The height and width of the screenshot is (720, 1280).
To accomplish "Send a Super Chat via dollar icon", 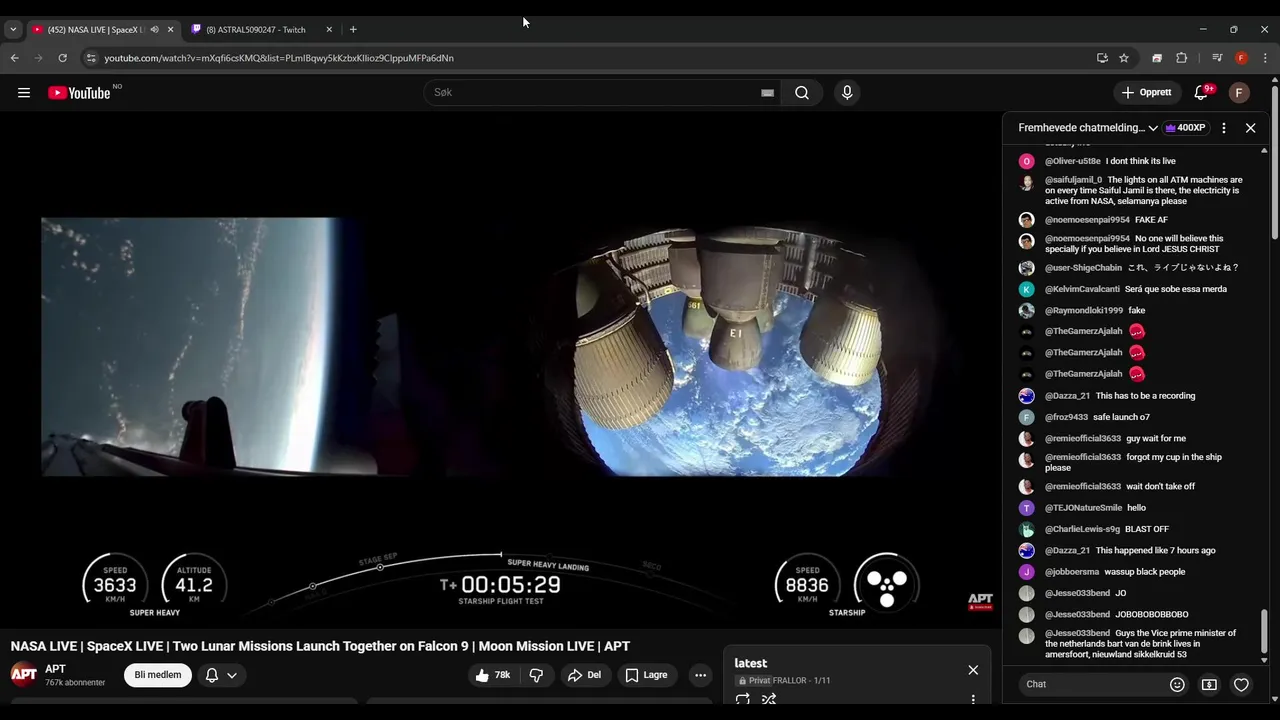I will (x=1209, y=684).
